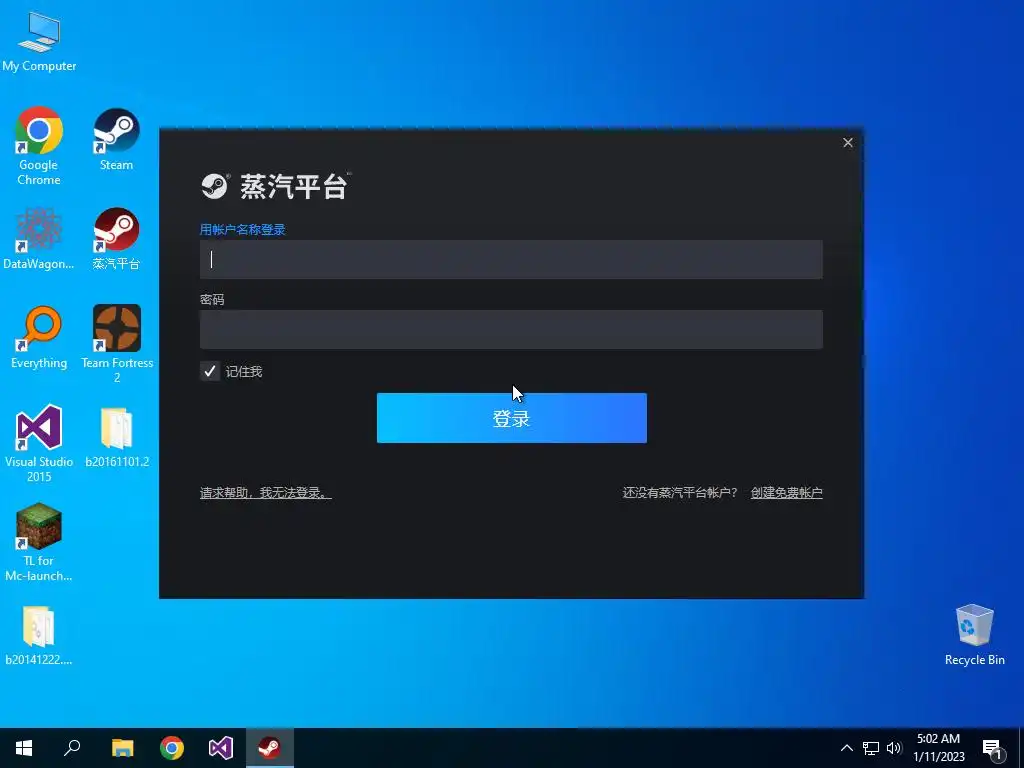Click the 还没有蒸汽平台帐户？ text
The image size is (1024, 768).
(x=679, y=492)
